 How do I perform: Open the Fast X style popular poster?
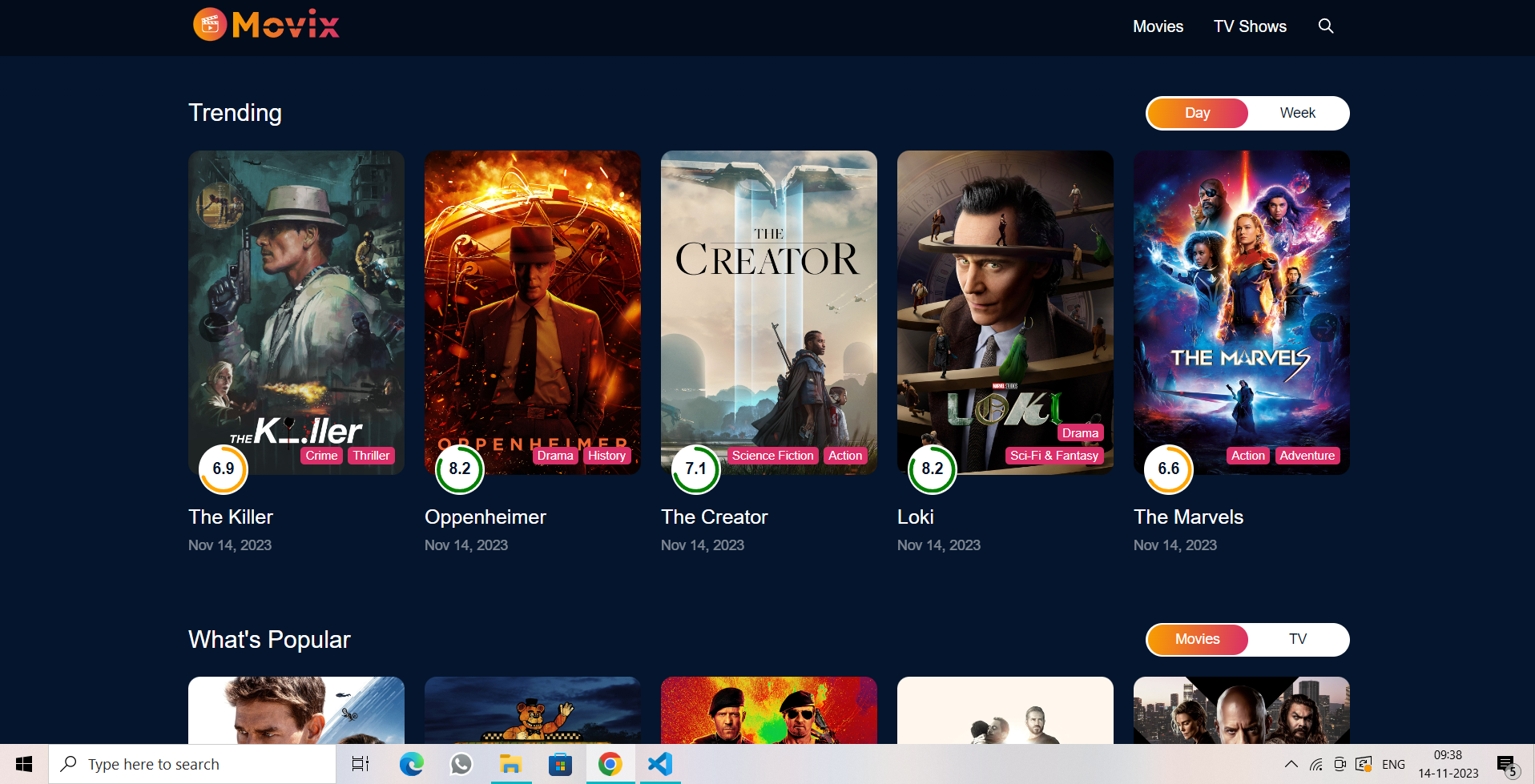click(1242, 710)
